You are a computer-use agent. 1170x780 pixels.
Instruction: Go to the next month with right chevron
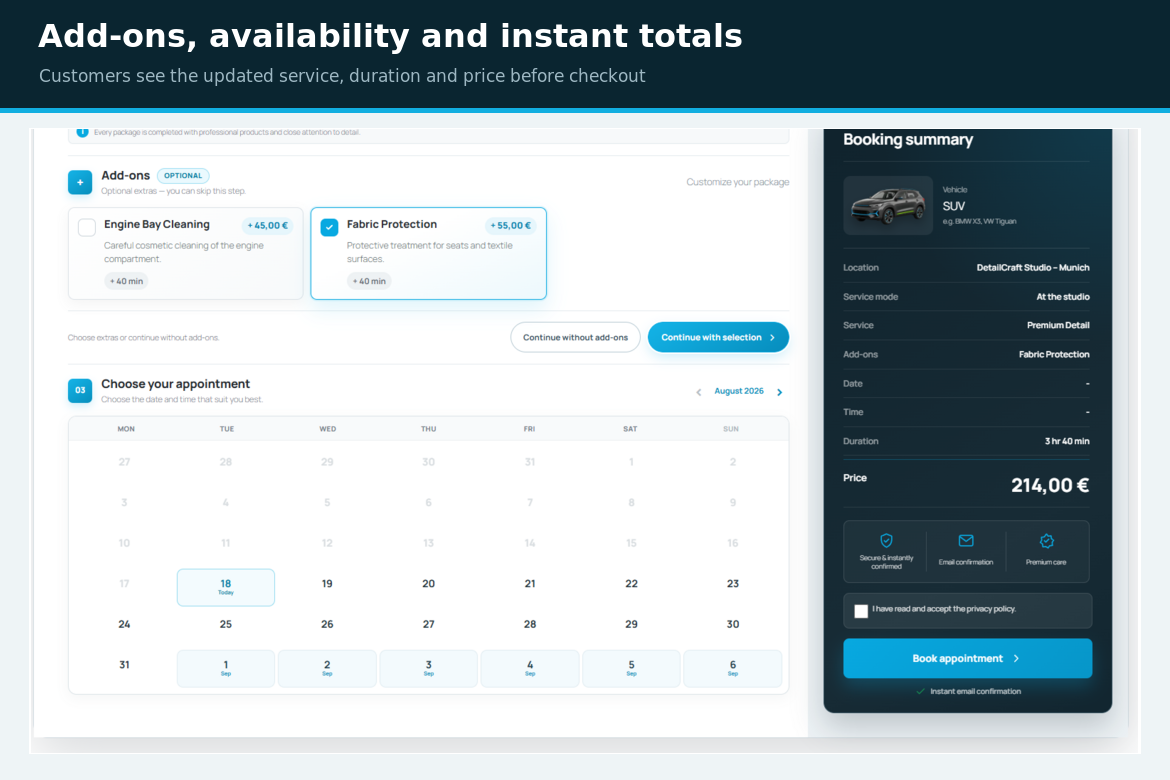[x=780, y=392]
